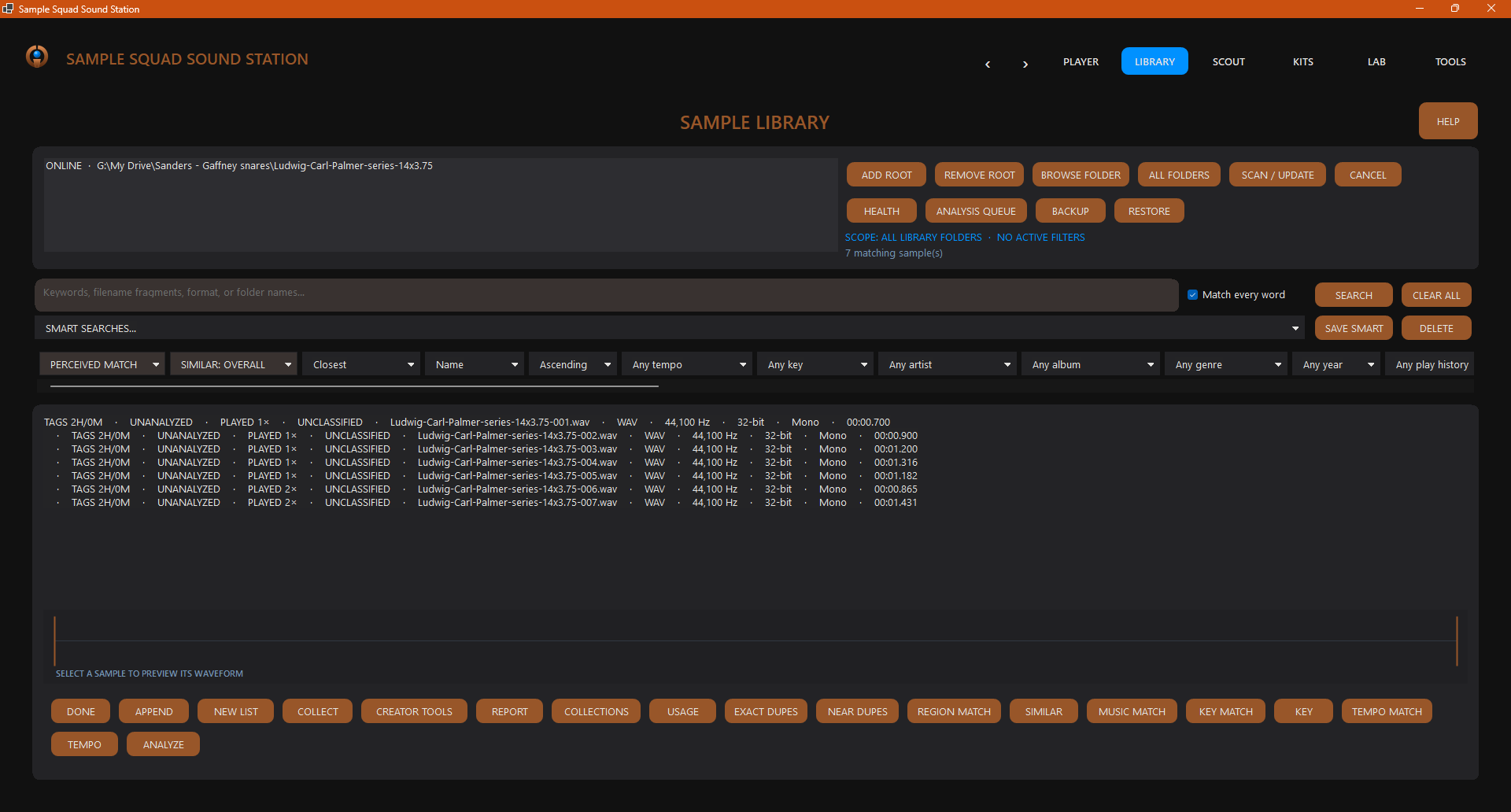Select the Library tab
The image size is (1511, 812).
click(1154, 61)
